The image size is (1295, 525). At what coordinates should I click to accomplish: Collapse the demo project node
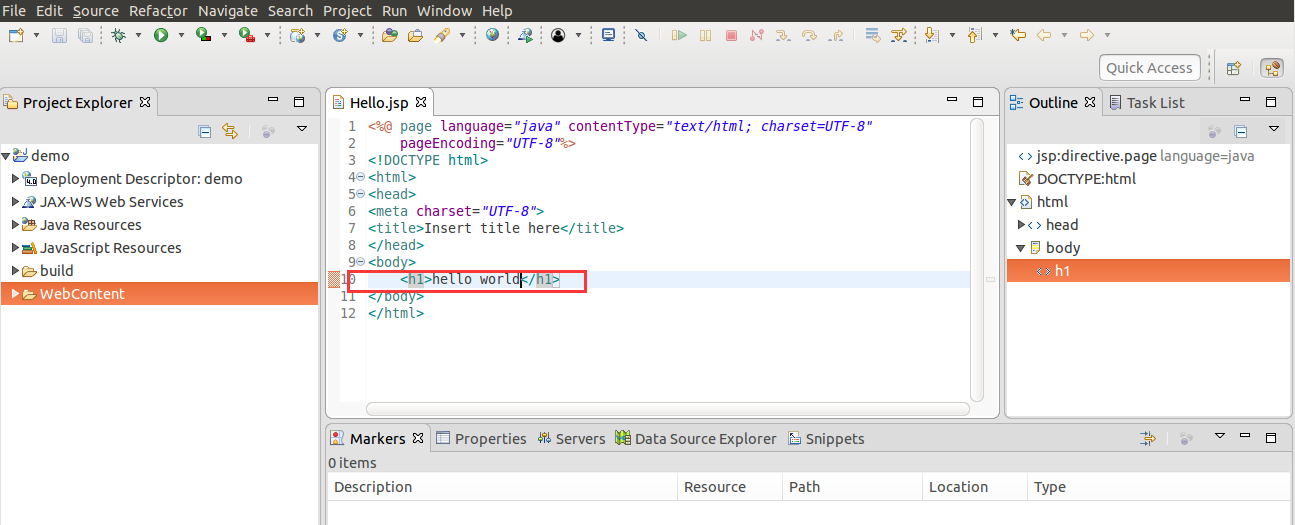pyautogui.click(x=6, y=156)
